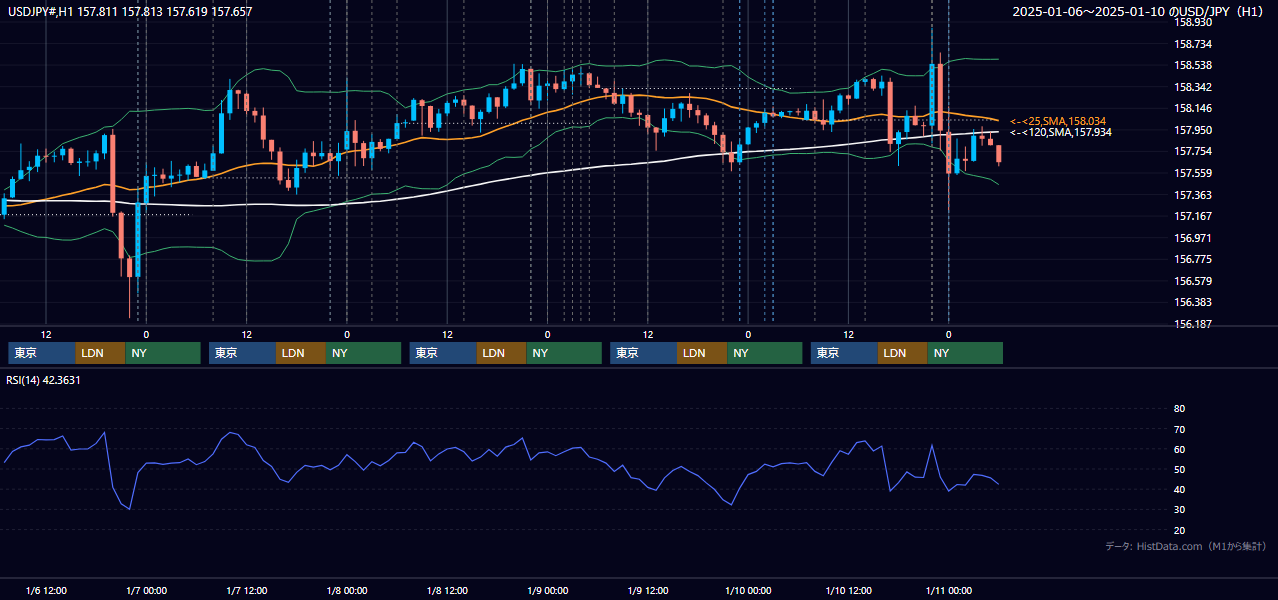Click the RSI scale value 20
1278x600 pixels.
[1179, 530]
